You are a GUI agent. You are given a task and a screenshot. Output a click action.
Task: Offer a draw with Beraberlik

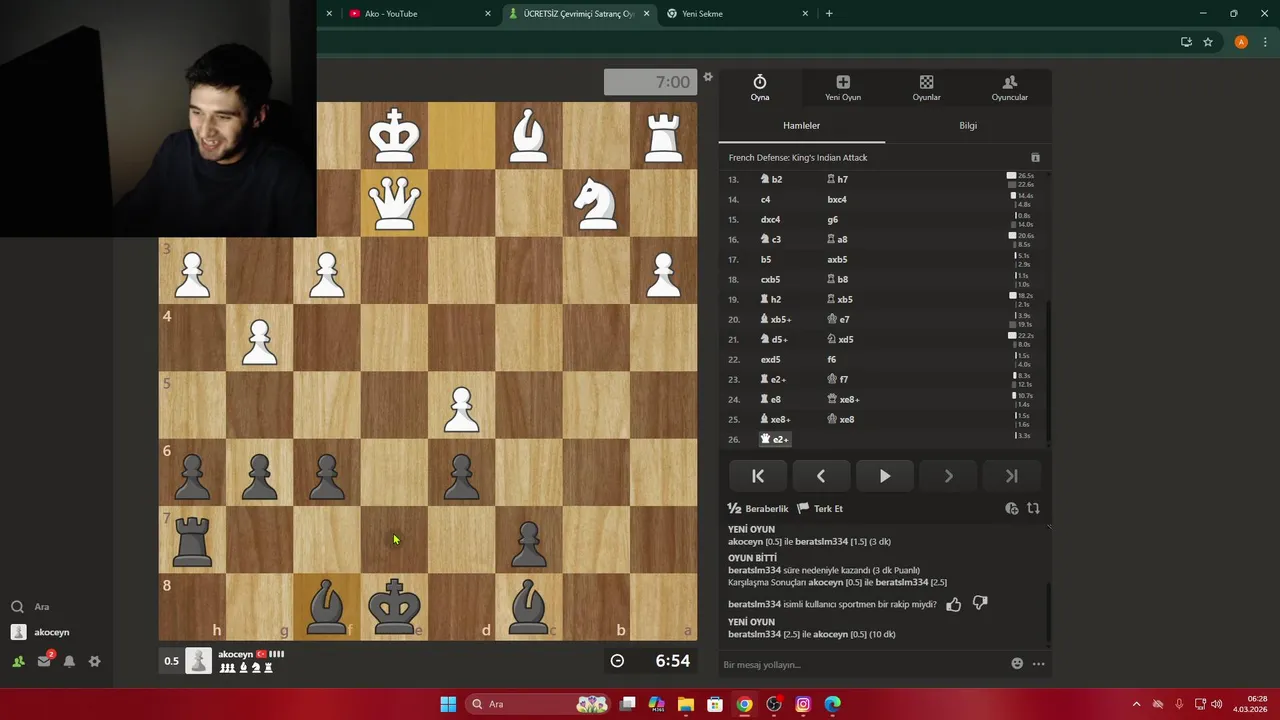[x=758, y=509]
